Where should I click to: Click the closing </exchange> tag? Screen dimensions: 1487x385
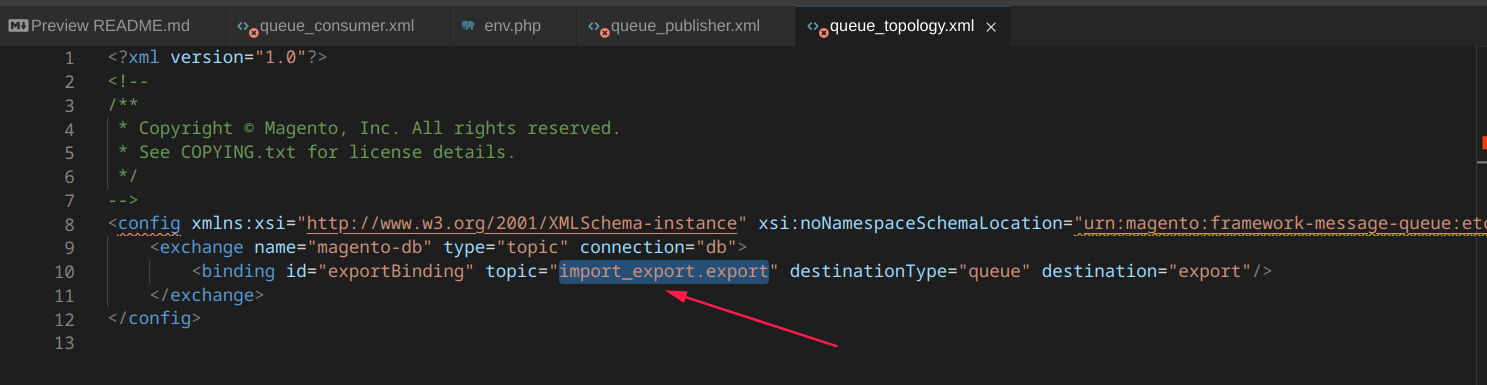206,295
